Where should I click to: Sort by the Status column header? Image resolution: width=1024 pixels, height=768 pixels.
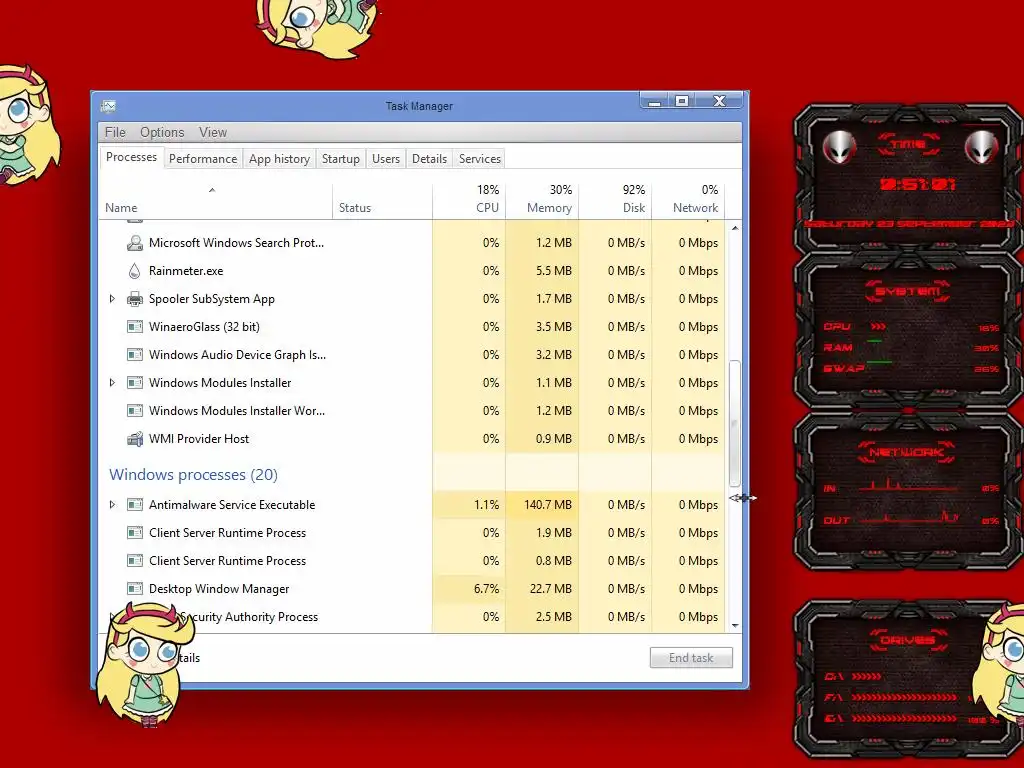click(x=383, y=201)
